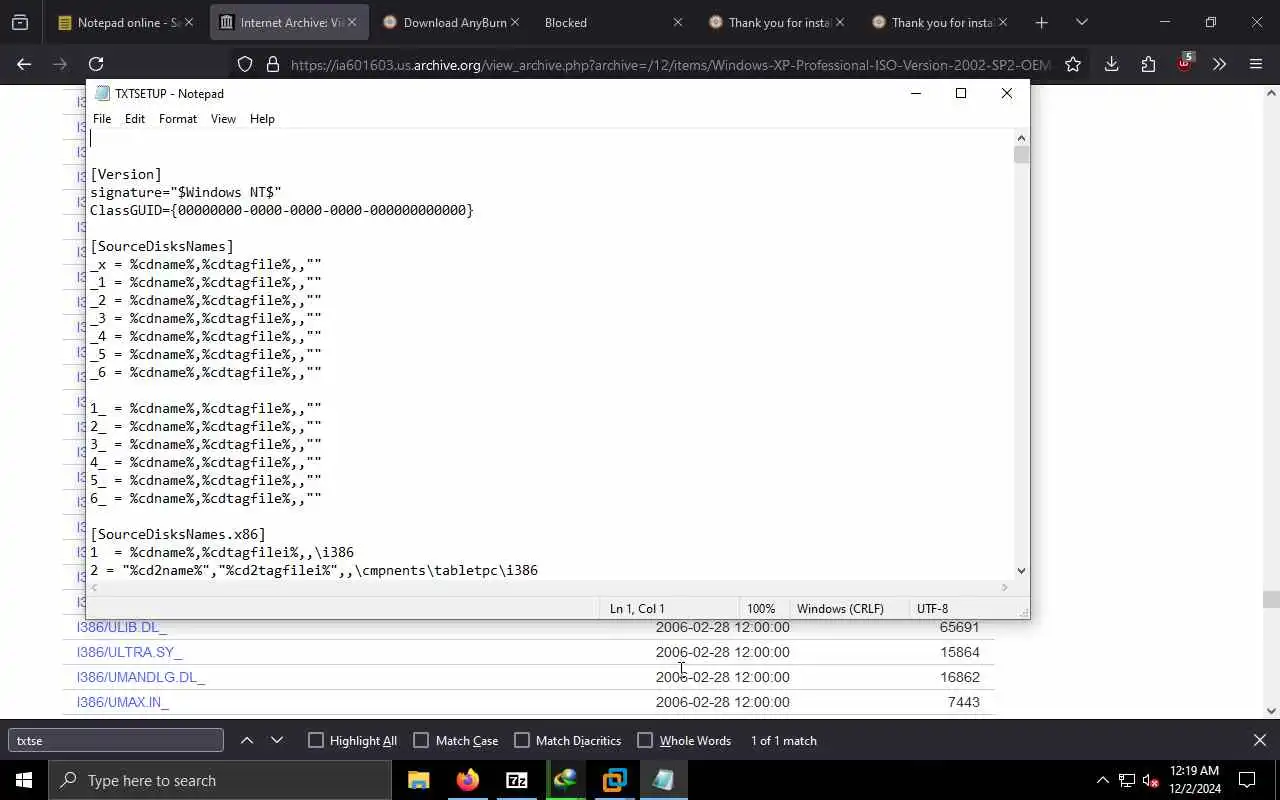Viewport: 1280px width, 800px height.
Task: Open the extensions puzzle icon
Action: pos(1148,64)
